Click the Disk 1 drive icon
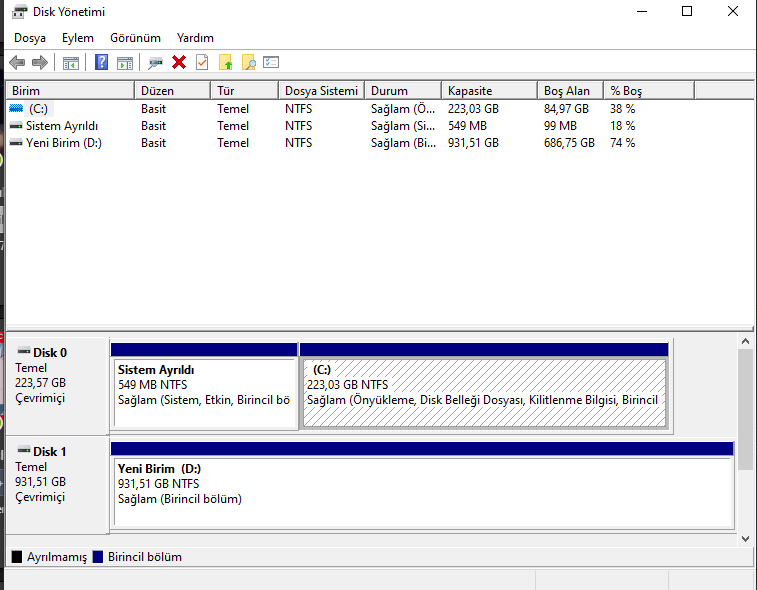Viewport: 757px width, 590px height. click(24, 450)
